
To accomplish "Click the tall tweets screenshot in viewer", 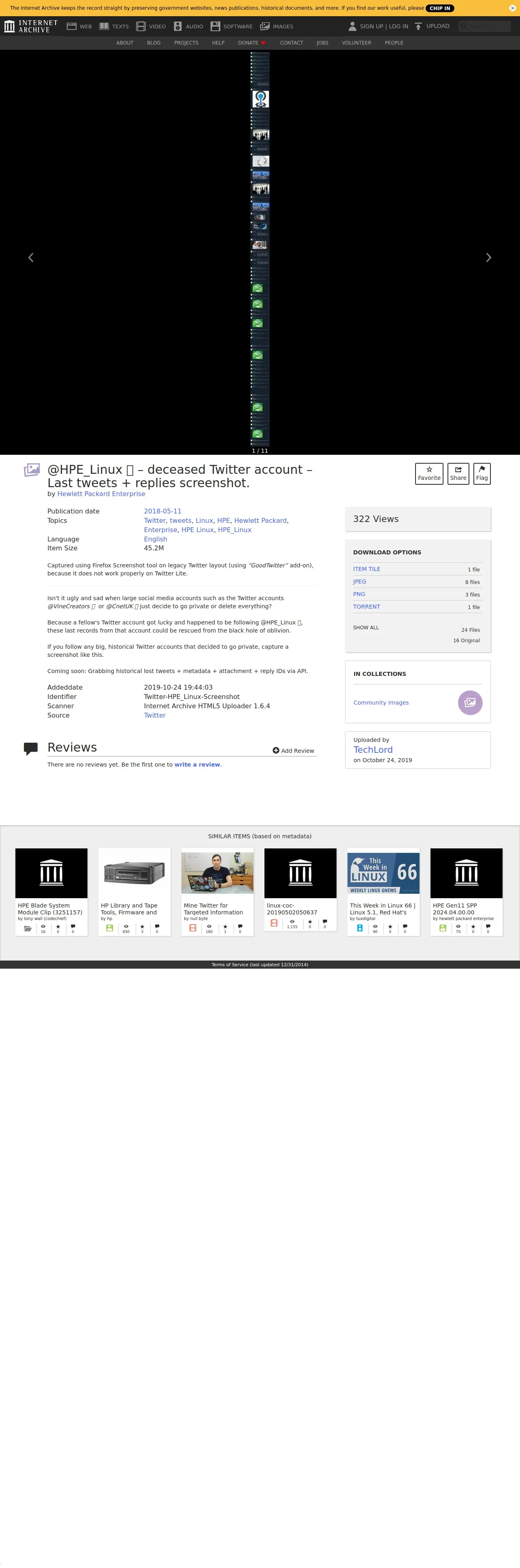I will [260, 249].
